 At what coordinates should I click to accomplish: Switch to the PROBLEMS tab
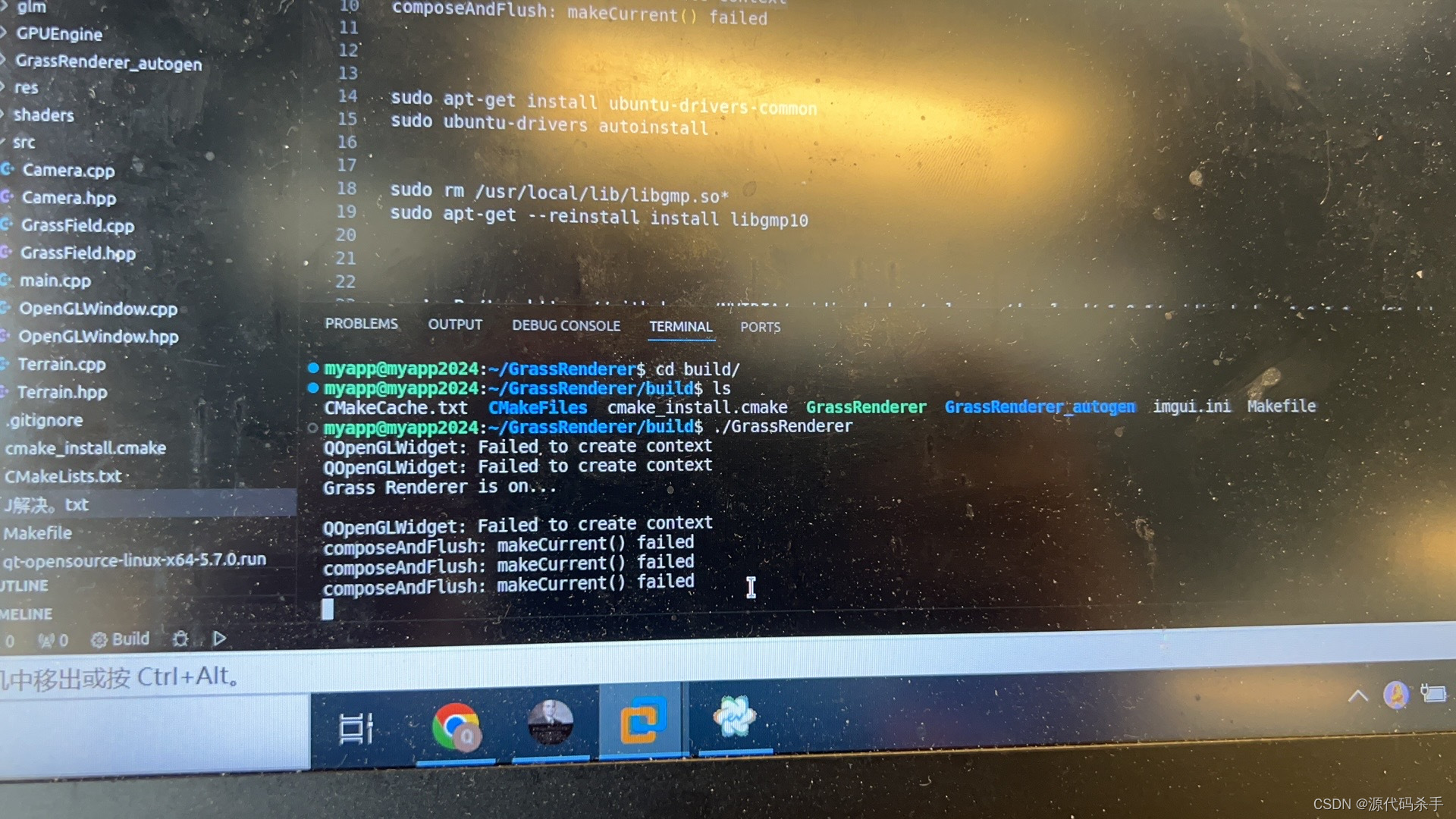coord(362,326)
